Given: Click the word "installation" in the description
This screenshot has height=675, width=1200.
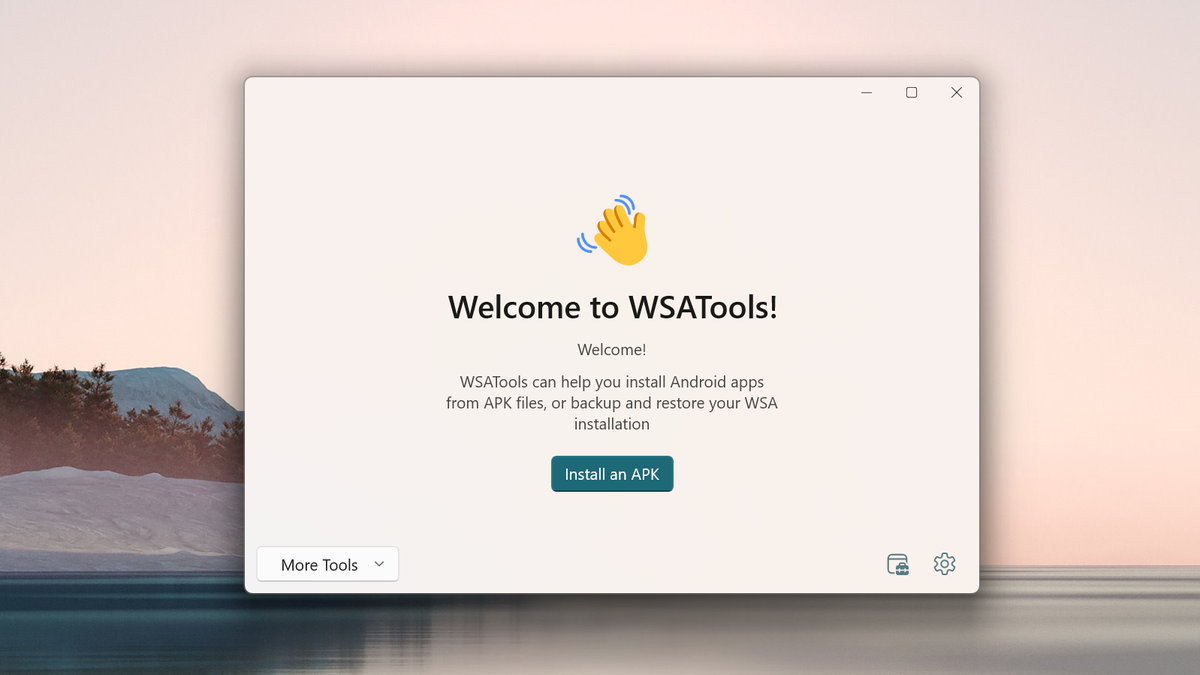Looking at the screenshot, I should click(612, 424).
